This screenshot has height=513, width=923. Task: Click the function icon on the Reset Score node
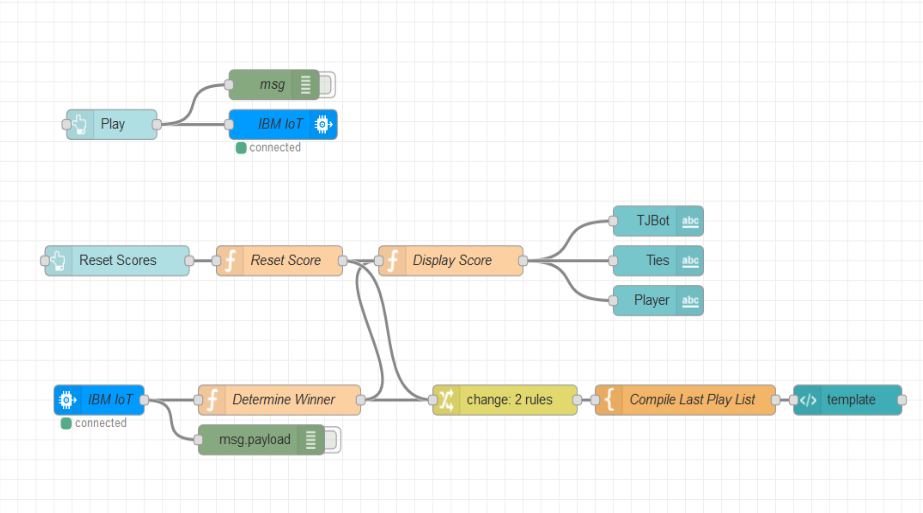click(229, 261)
